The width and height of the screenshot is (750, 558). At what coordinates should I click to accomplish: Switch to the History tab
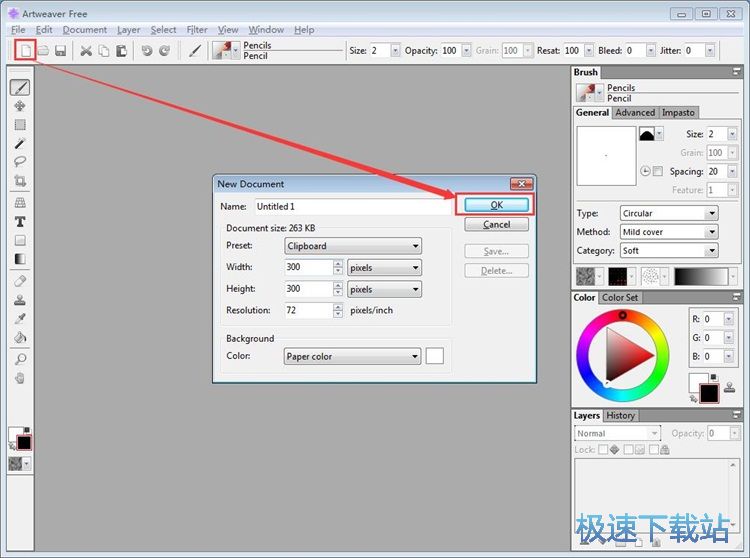coord(620,415)
